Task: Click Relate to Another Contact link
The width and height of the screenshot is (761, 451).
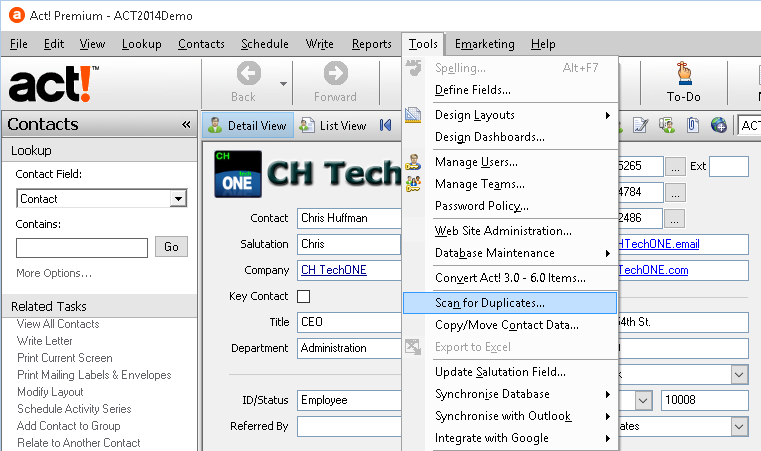Action: tap(79, 443)
